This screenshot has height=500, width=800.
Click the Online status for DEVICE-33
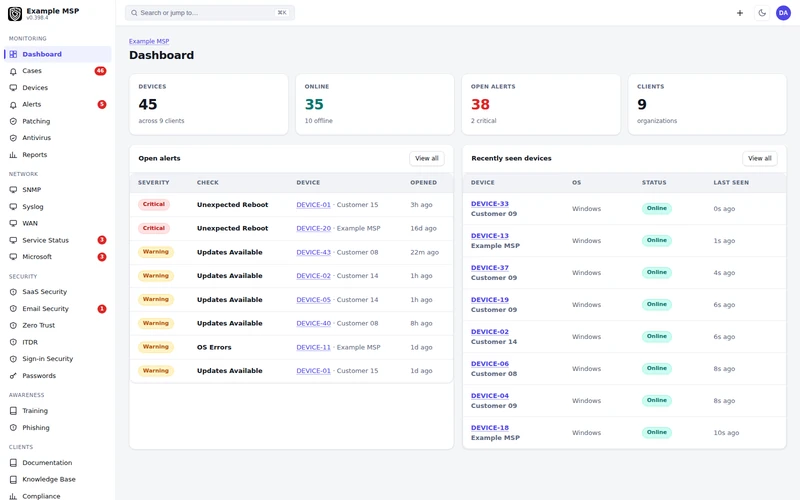pos(657,208)
